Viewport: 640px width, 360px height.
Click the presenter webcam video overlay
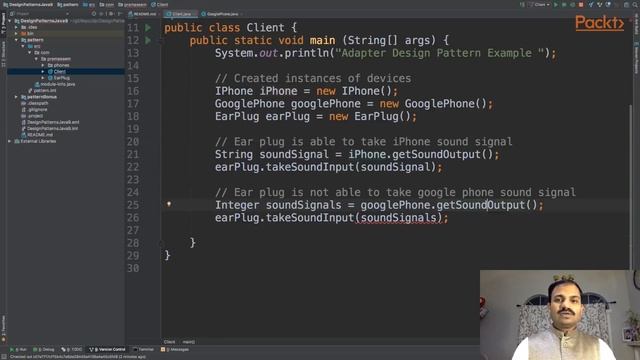(x=560, y=315)
